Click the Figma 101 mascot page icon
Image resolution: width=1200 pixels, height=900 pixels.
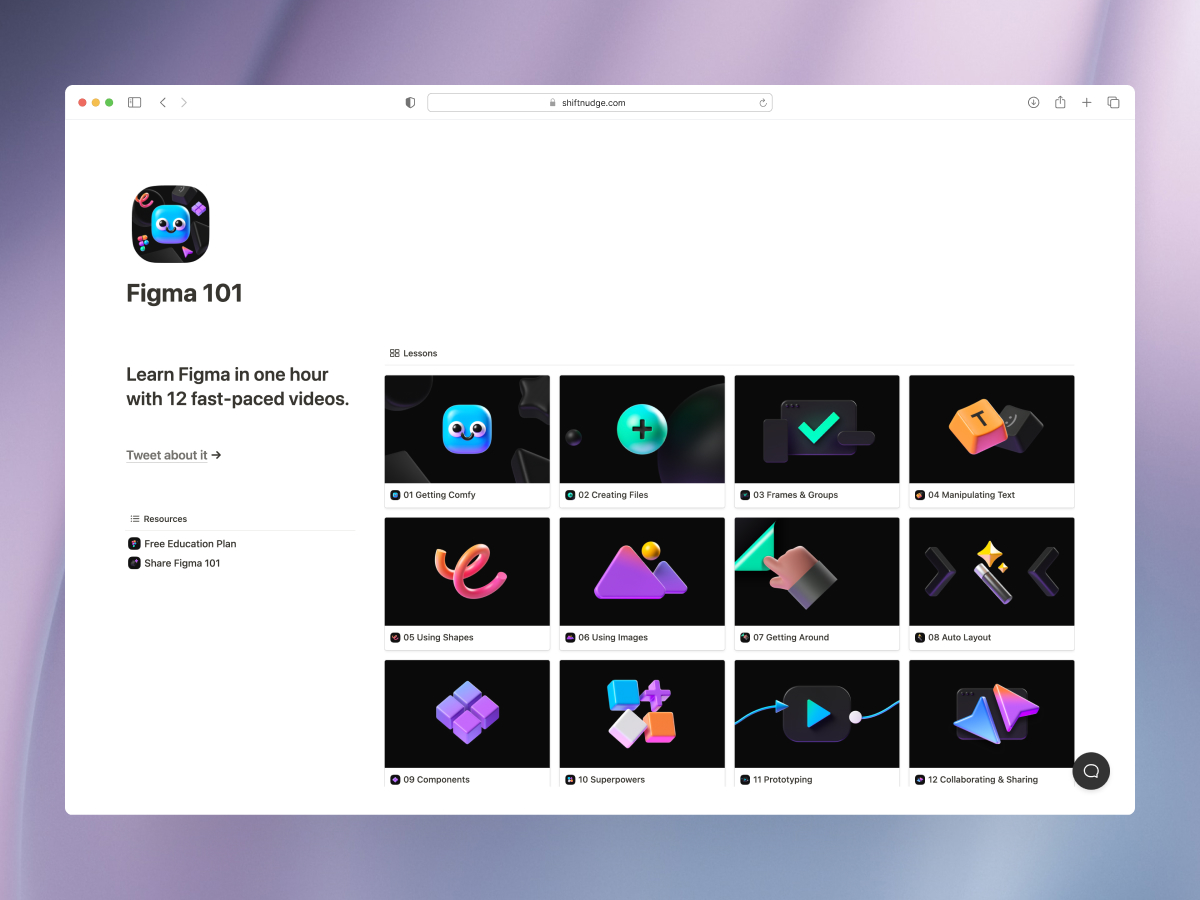pyautogui.click(x=170, y=224)
